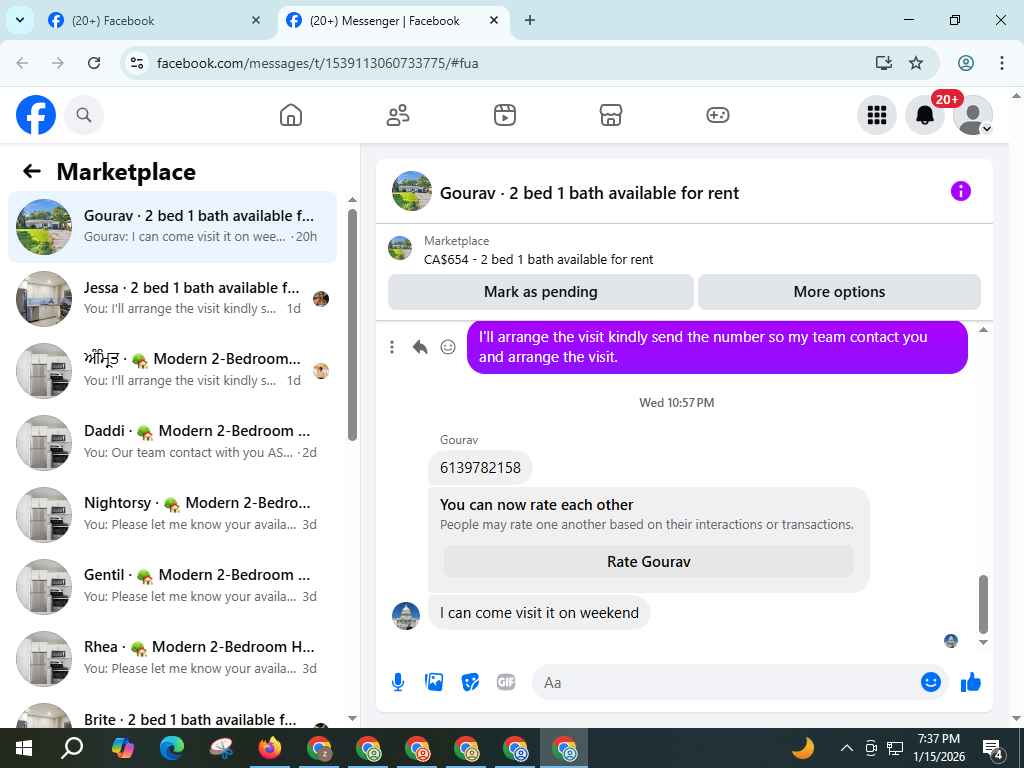Screen dimensions: 1024x768
Task: Click Gourav's listing thumbnail in chat header
Action: pyautogui.click(x=411, y=191)
